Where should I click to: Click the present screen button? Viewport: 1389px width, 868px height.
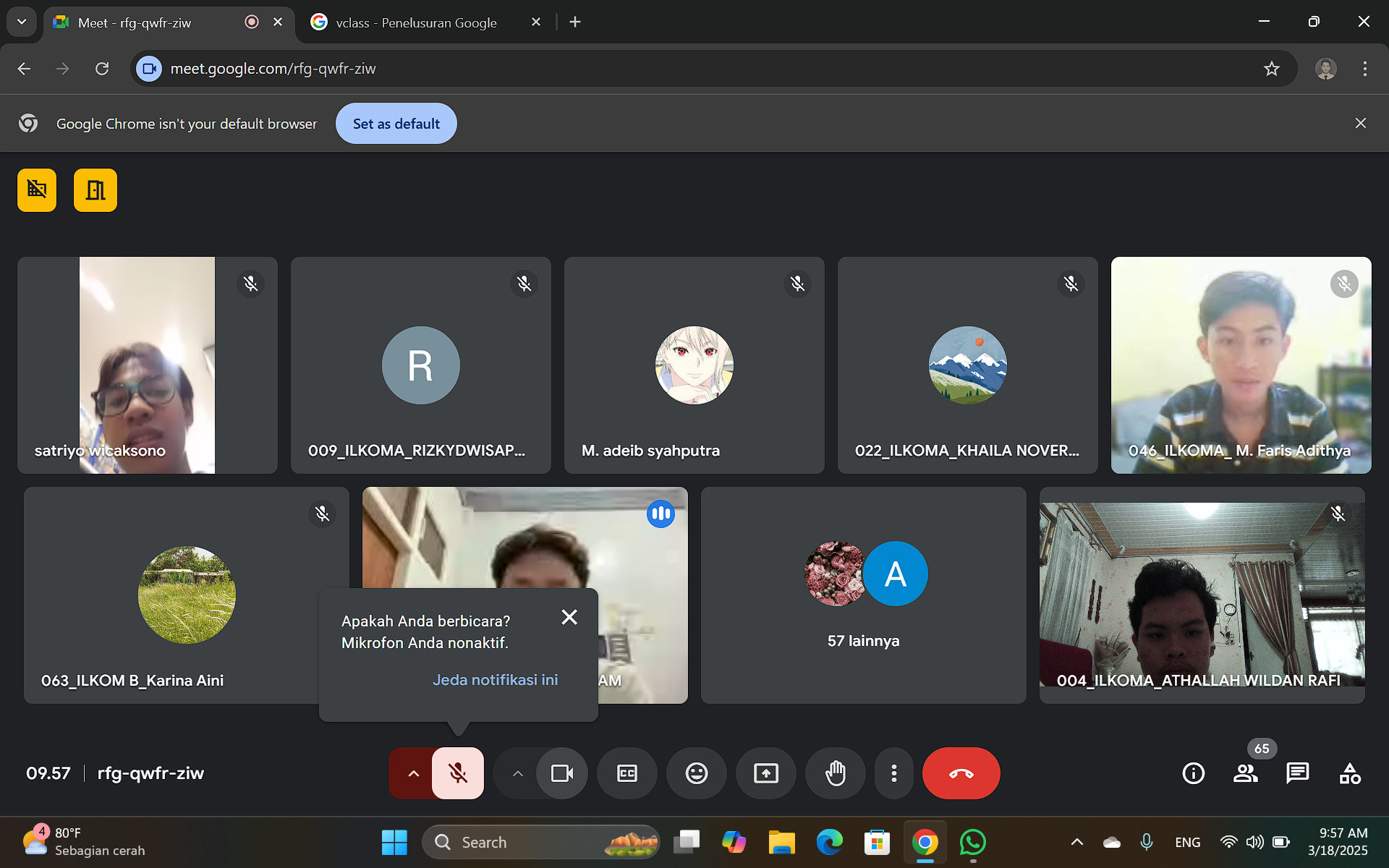click(765, 773)
